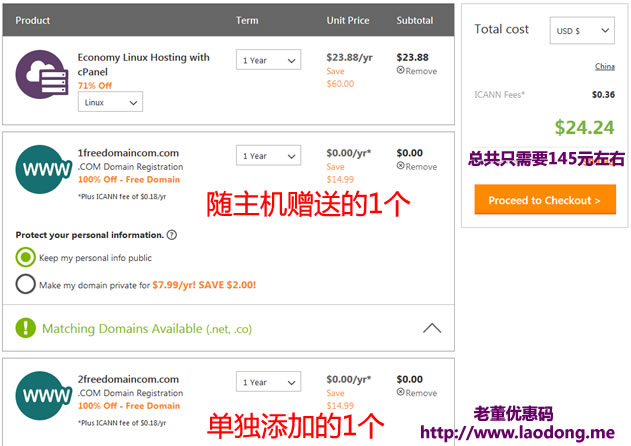Click the China country link
631x446 pixels.
(605, 66)
